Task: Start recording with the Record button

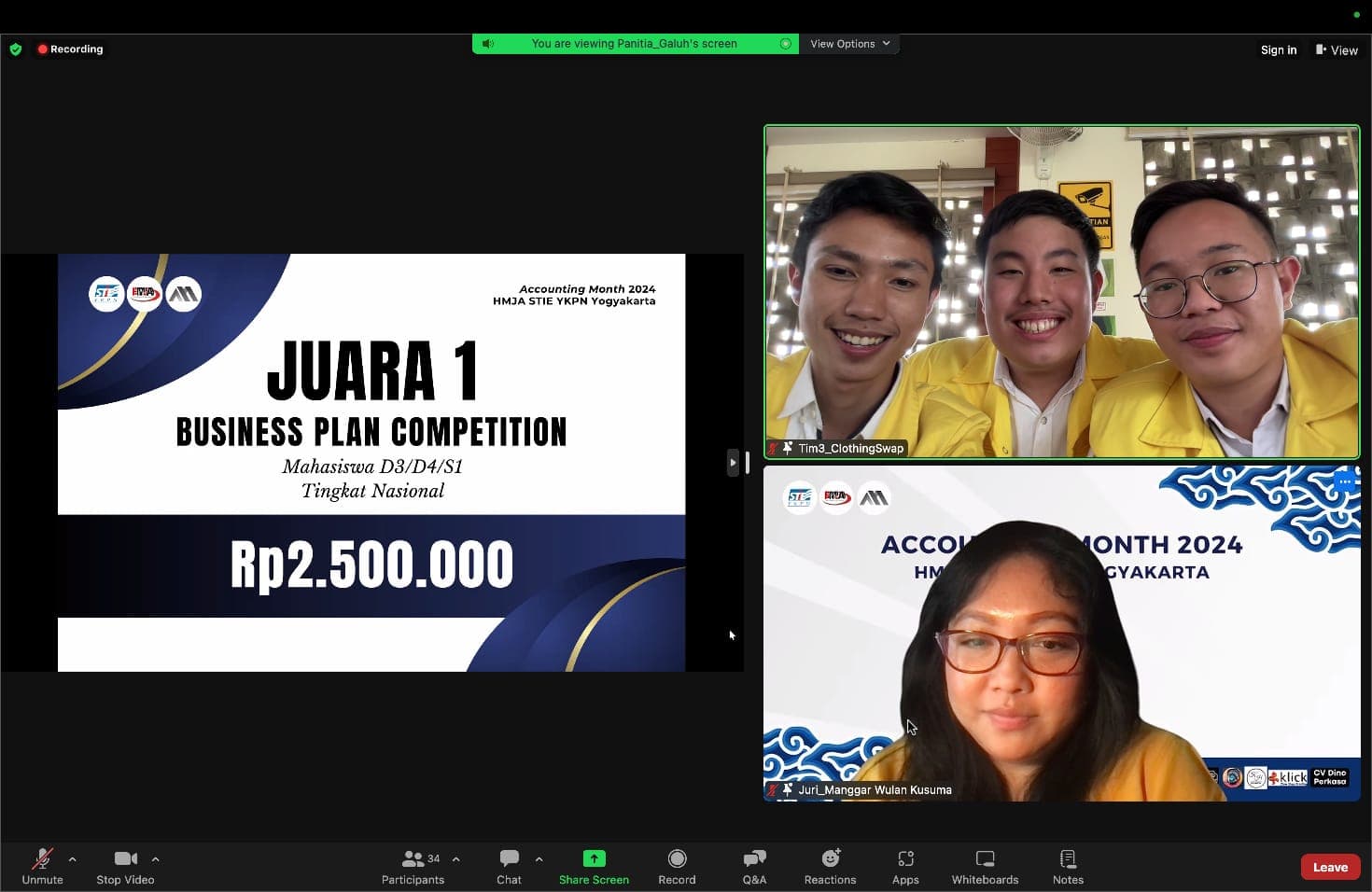Action: 677,866
